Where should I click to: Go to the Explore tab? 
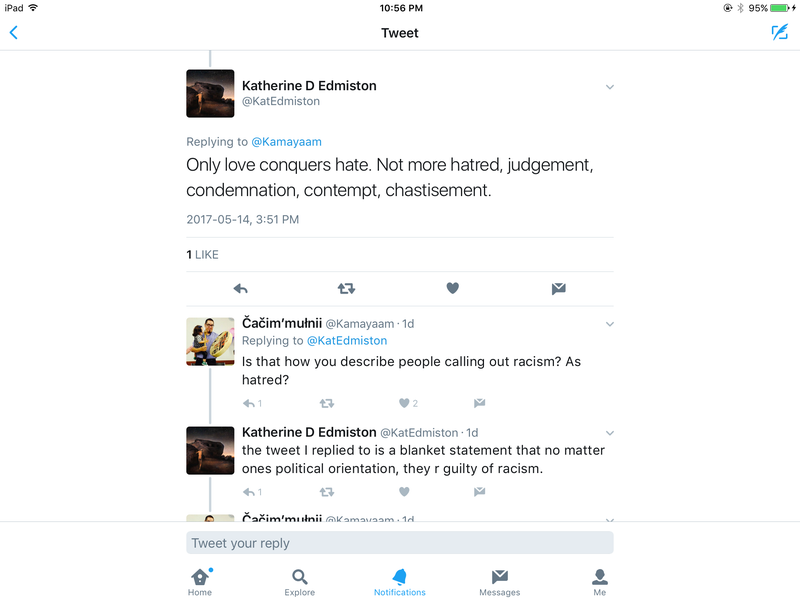pos(299,582)
